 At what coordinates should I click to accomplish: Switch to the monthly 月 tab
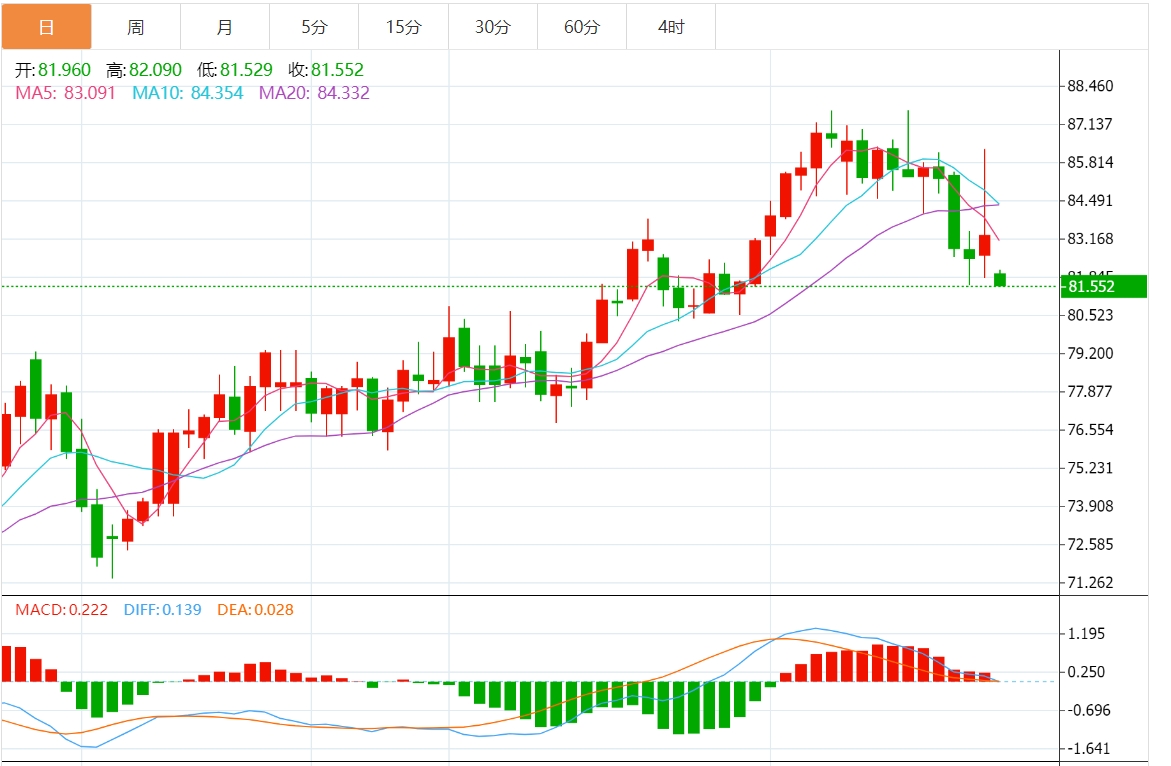pos(225,27)
